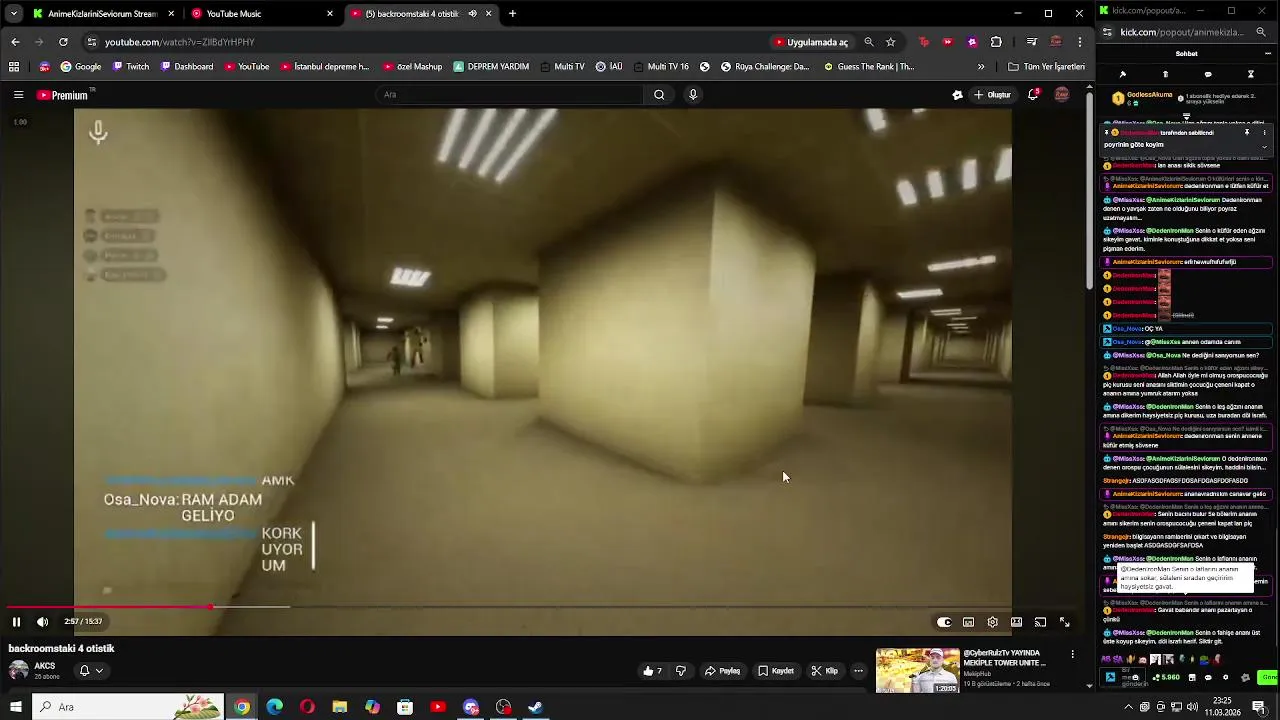Open YouTube notifications bell
This screenshot has height=720, width=1280.
1033,95
